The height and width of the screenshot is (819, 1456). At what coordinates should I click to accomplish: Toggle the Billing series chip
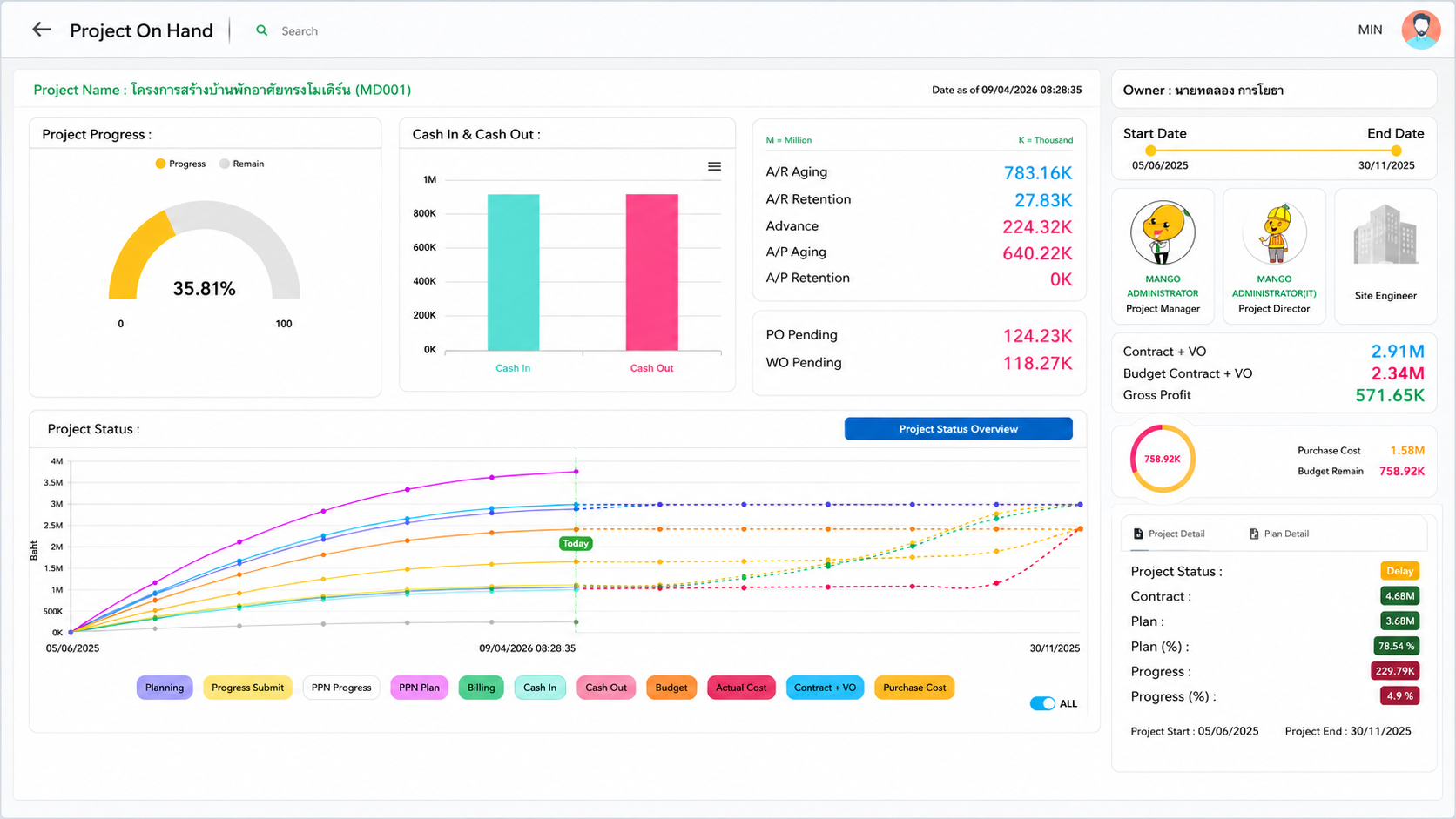click(x=481, y=688)
